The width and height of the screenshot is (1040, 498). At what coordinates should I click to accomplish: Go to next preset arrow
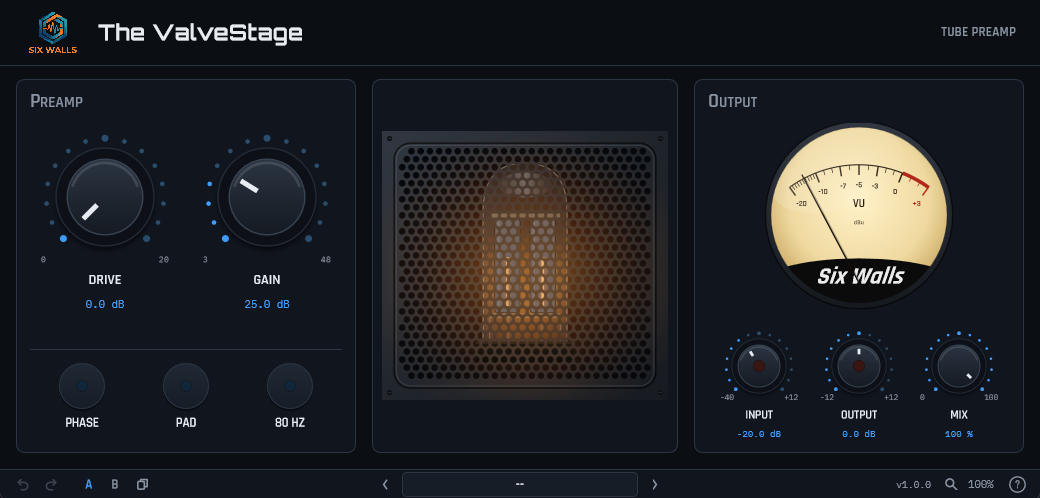(x=655, y=485)
